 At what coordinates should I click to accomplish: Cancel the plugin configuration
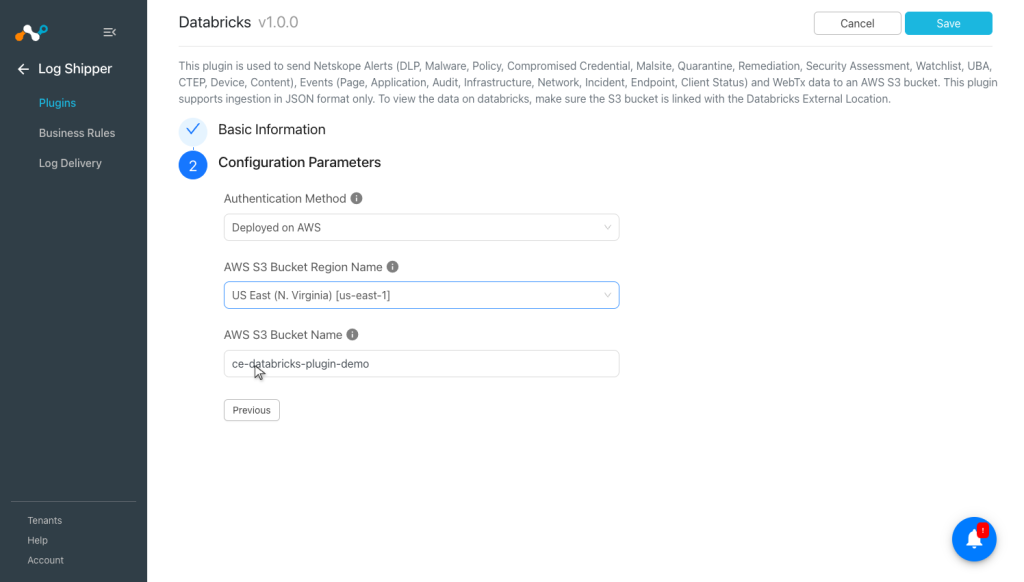pos(857,24)
